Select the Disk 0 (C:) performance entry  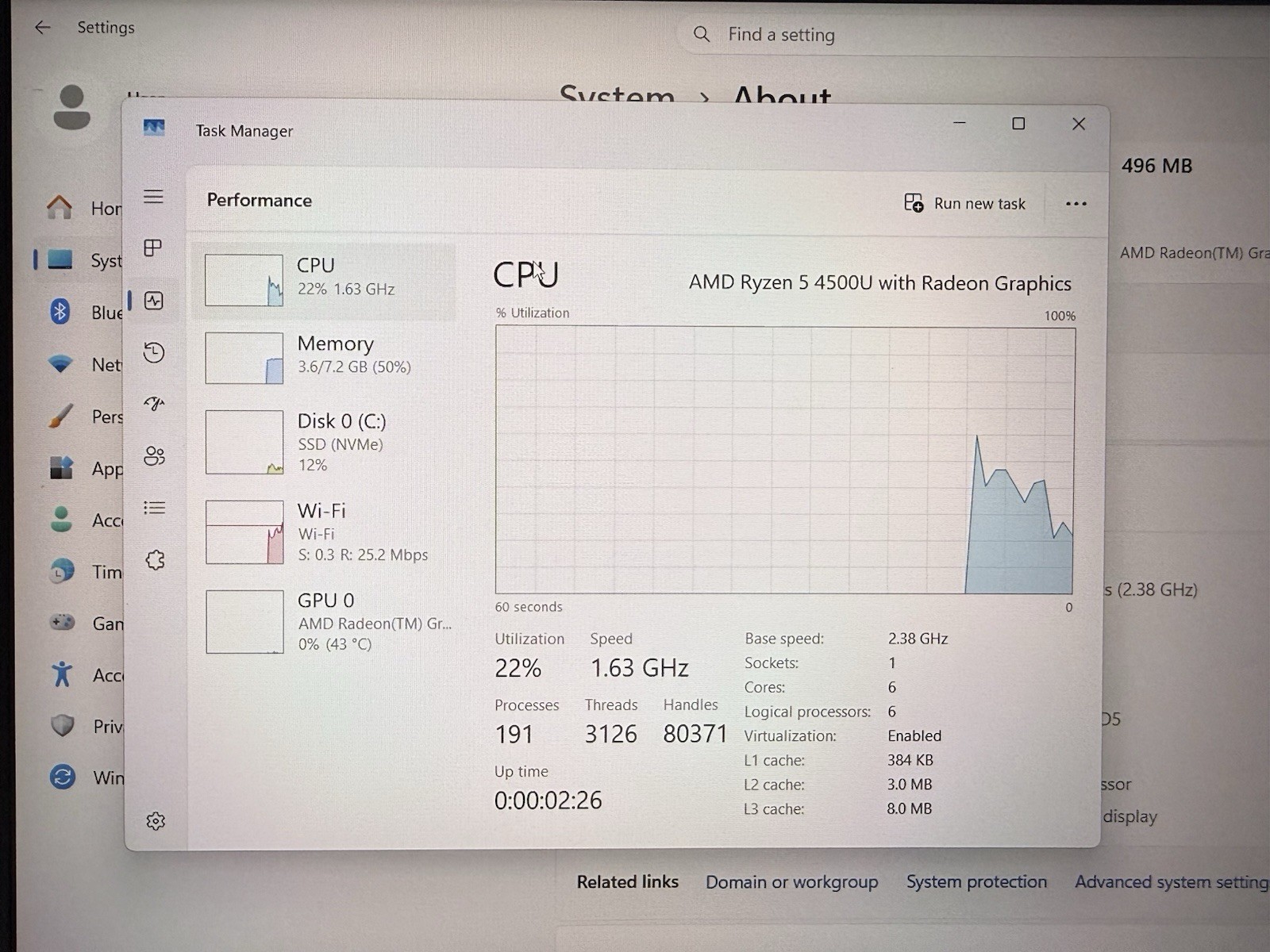pos(324,443)
